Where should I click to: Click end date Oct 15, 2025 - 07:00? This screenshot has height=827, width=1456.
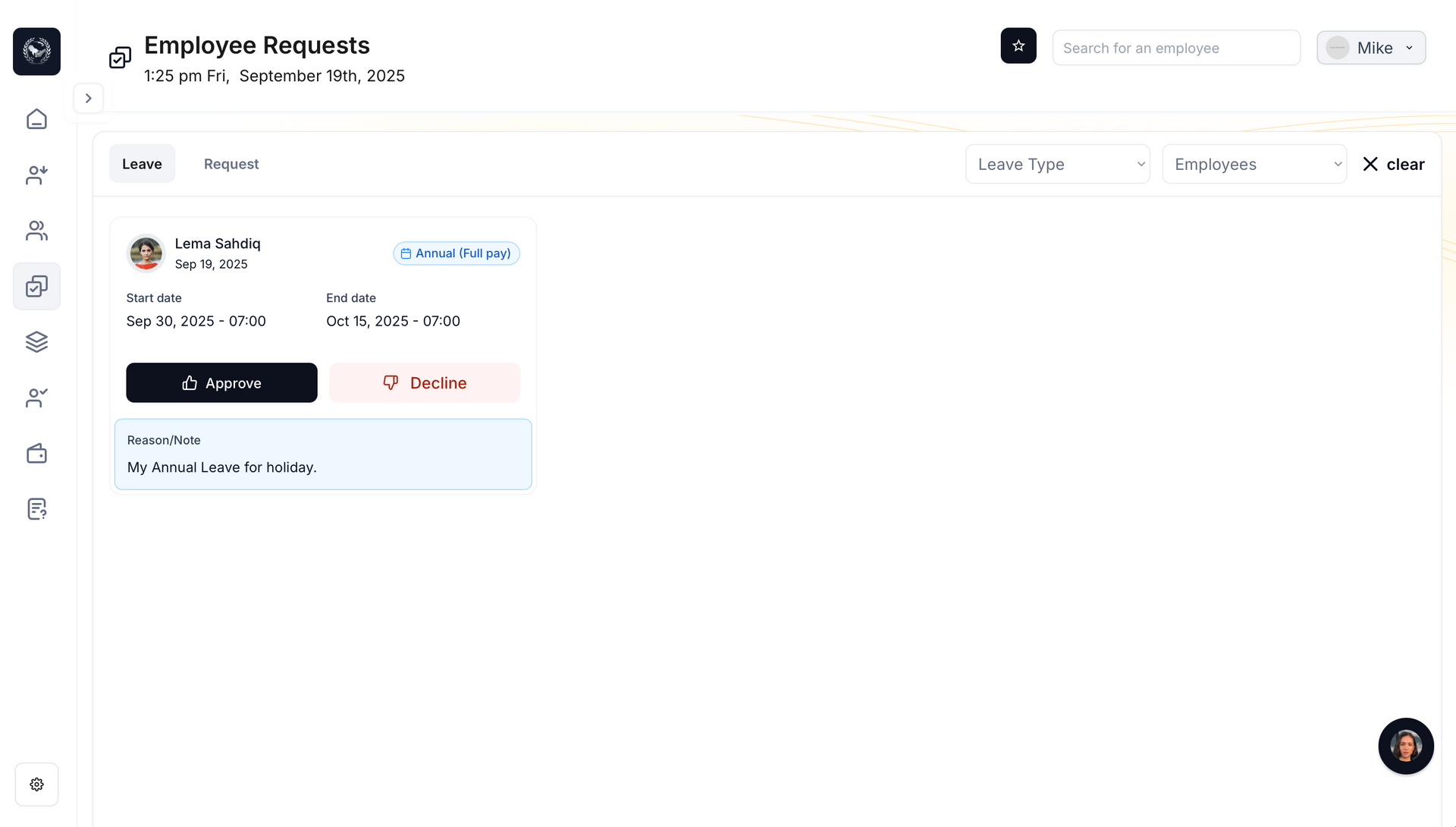tap(393, 321)
